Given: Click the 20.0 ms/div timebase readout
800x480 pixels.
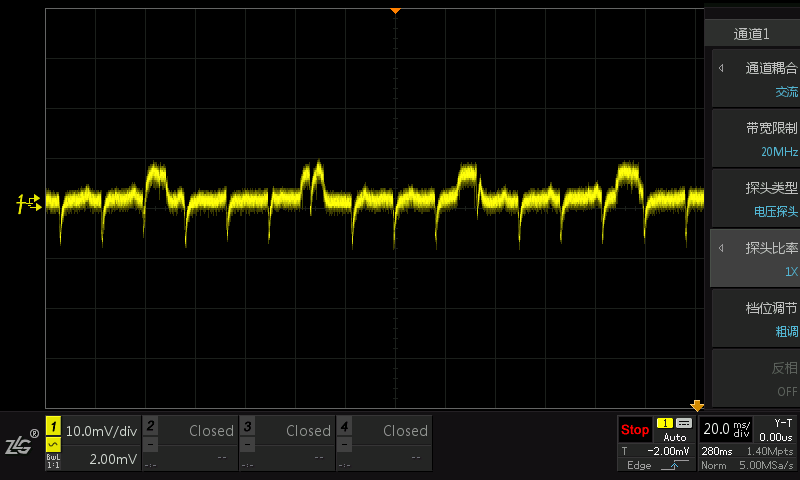Looking at the screenshot, I should [726, 429].
